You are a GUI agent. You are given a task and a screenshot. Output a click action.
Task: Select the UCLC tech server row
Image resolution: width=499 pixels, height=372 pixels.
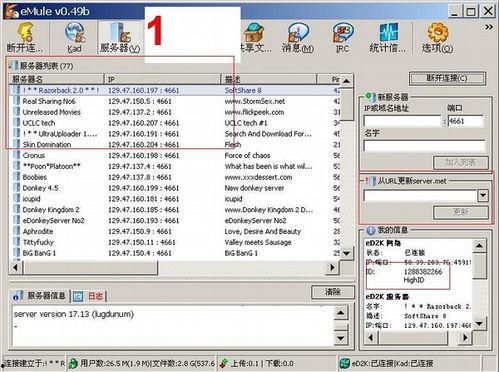pos(175,123)
